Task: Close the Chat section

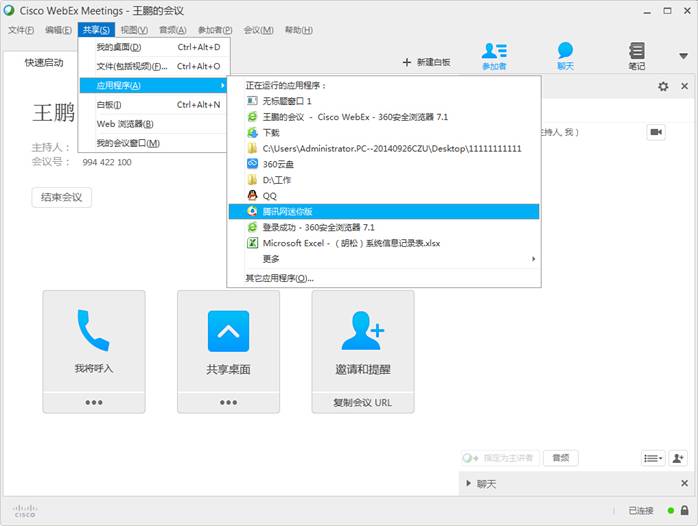Action: coord(685,483)
